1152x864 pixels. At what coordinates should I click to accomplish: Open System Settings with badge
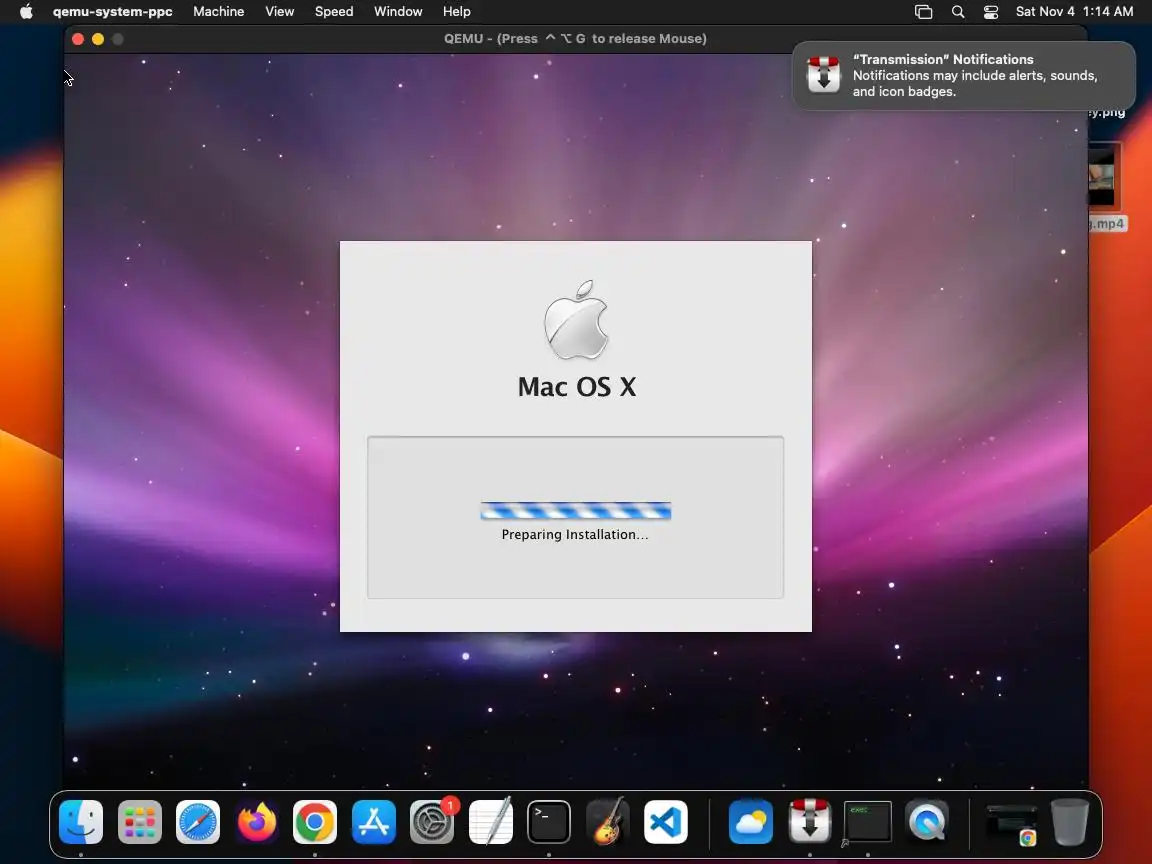pyautogui.click(x=432, y=821)
